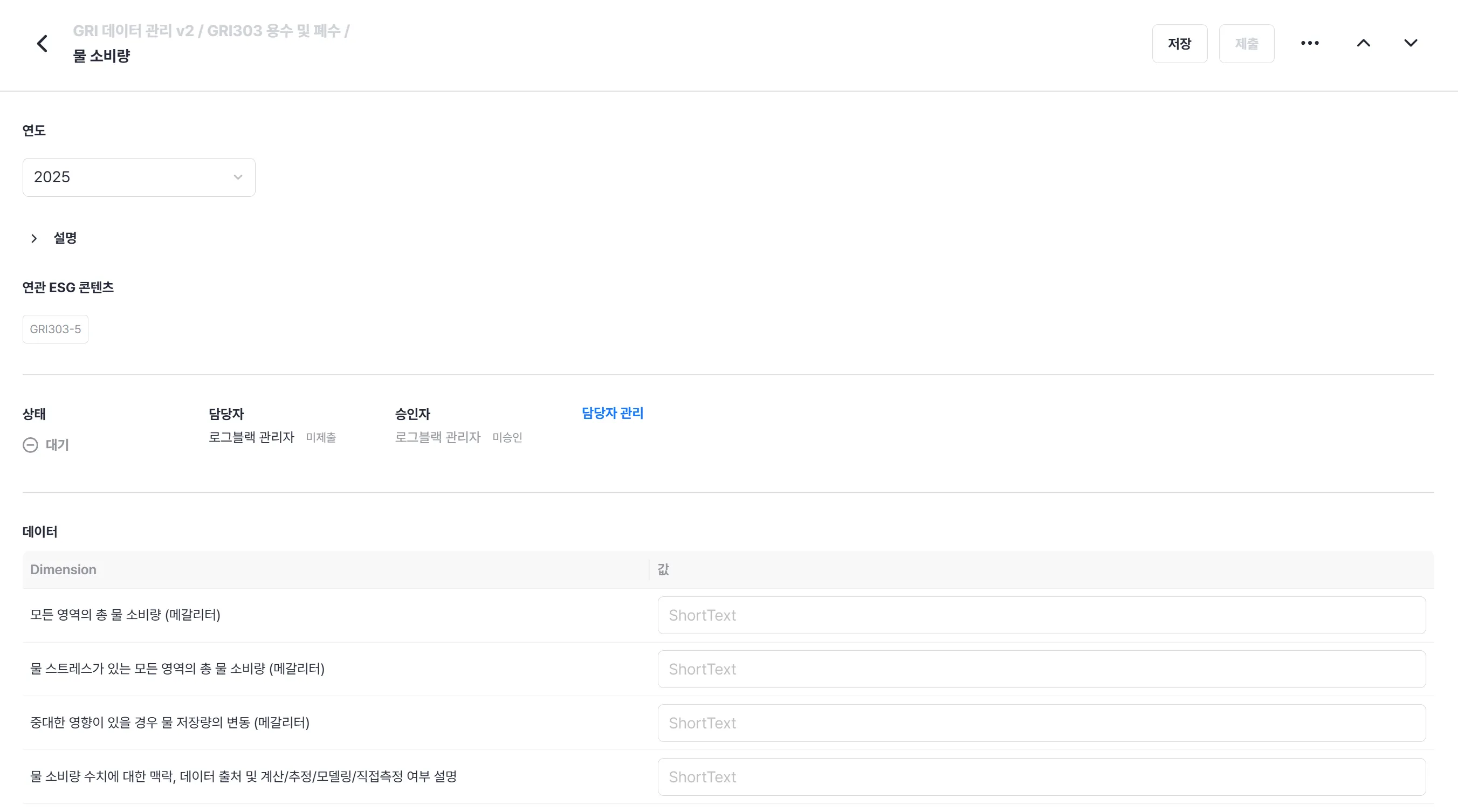Image resolution: width=1458 pixels, height=812 pixels.
Task: Click the 값 column header
Action: pos(663,570)
